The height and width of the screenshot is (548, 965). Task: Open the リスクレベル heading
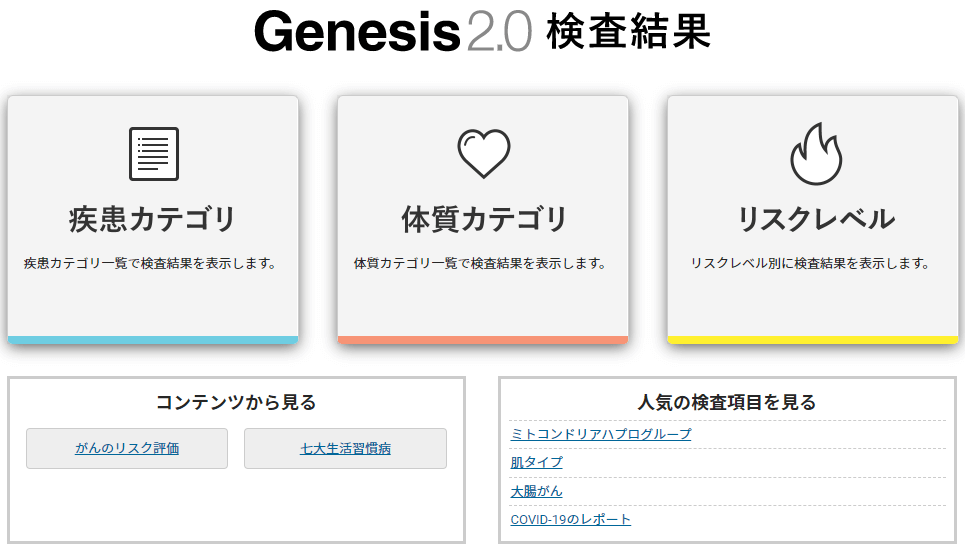[816, 219]
